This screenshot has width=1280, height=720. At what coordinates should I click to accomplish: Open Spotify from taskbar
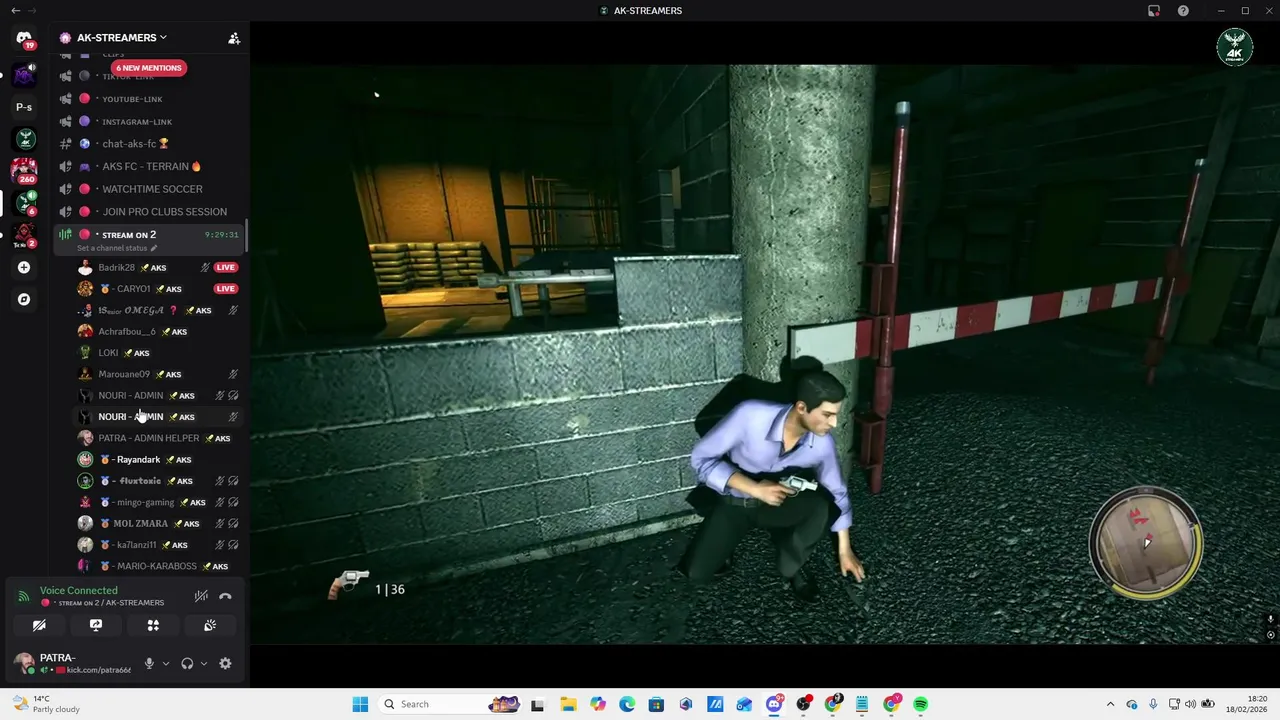click(921, 704)
